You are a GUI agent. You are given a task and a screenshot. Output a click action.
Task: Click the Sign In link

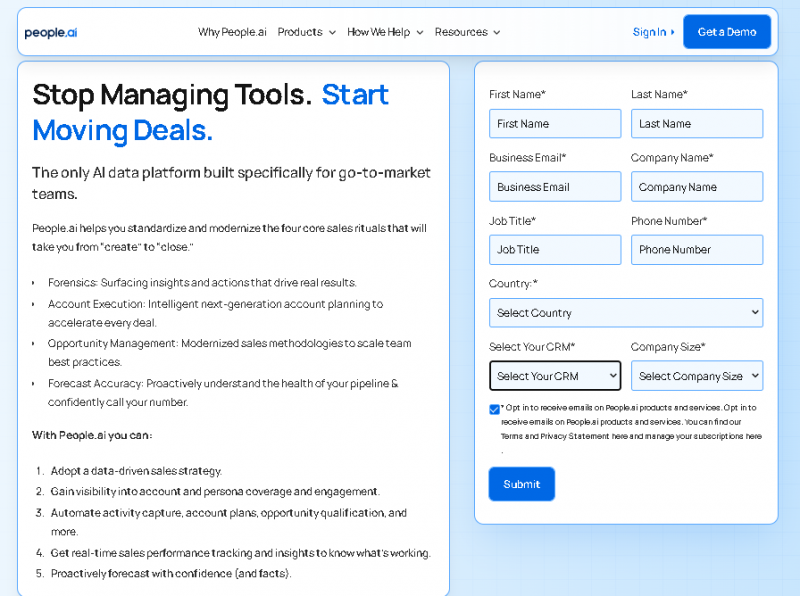649,32
